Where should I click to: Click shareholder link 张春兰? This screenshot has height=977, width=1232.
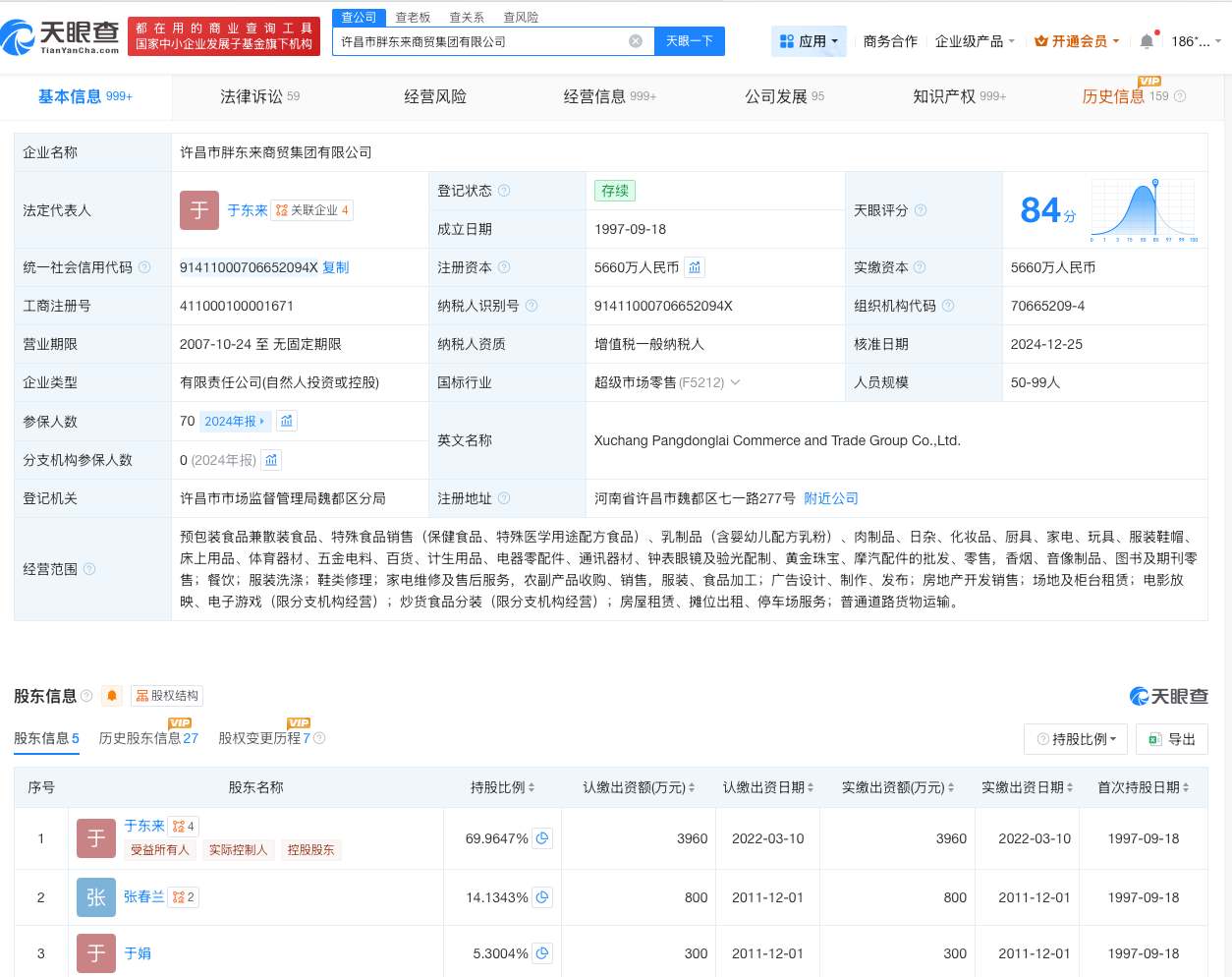(x=144, y=896)
